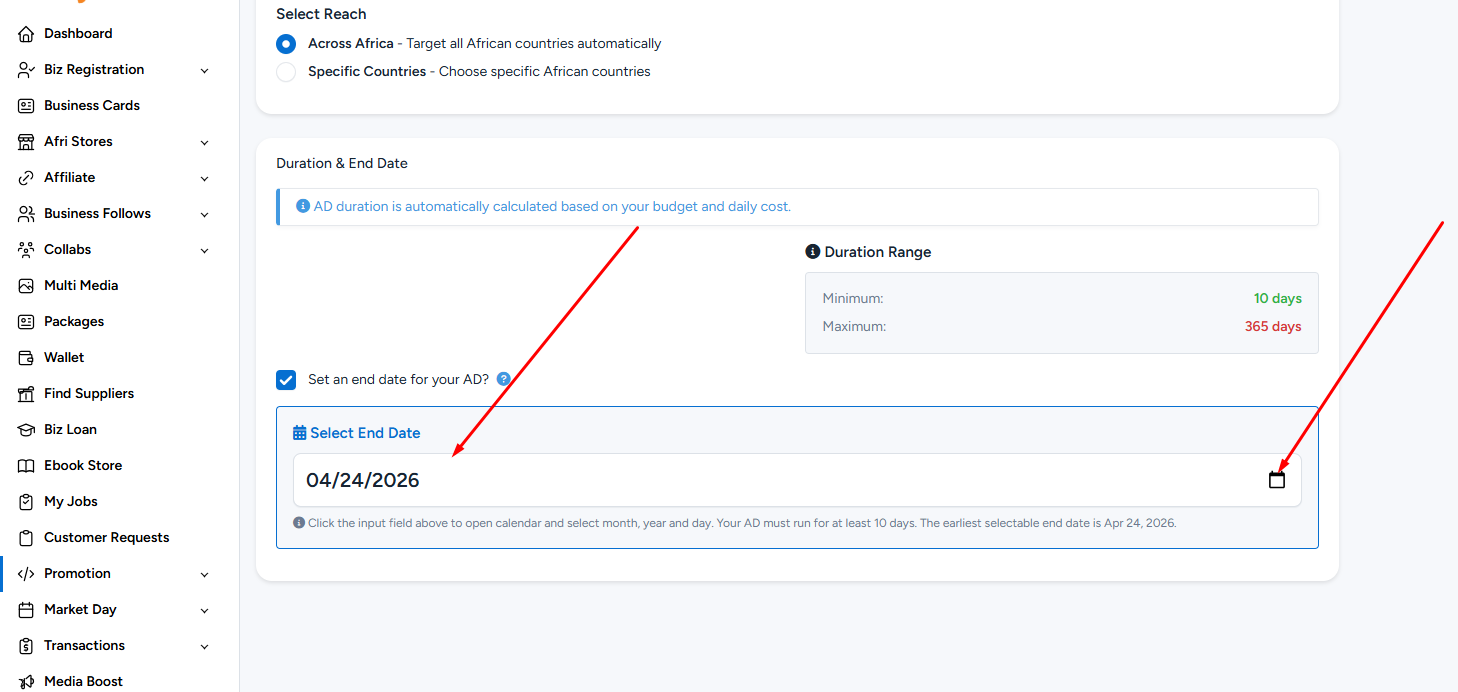The width and height of the screenshot is (1458, 692).
Task: Click the Afri Stores shop icon
Action: pos(26,142)
